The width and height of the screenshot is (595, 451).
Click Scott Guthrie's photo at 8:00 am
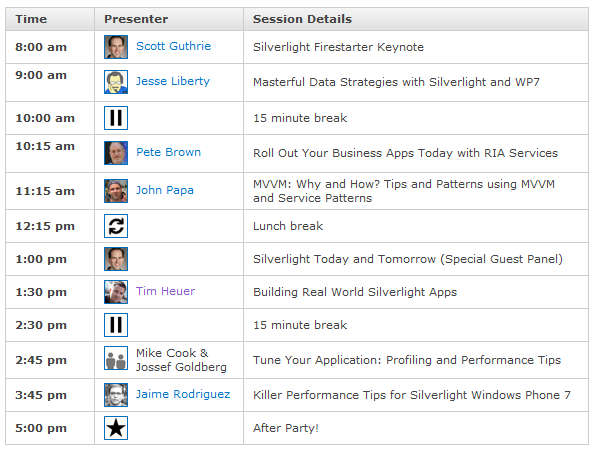click(x=116, y=47)
